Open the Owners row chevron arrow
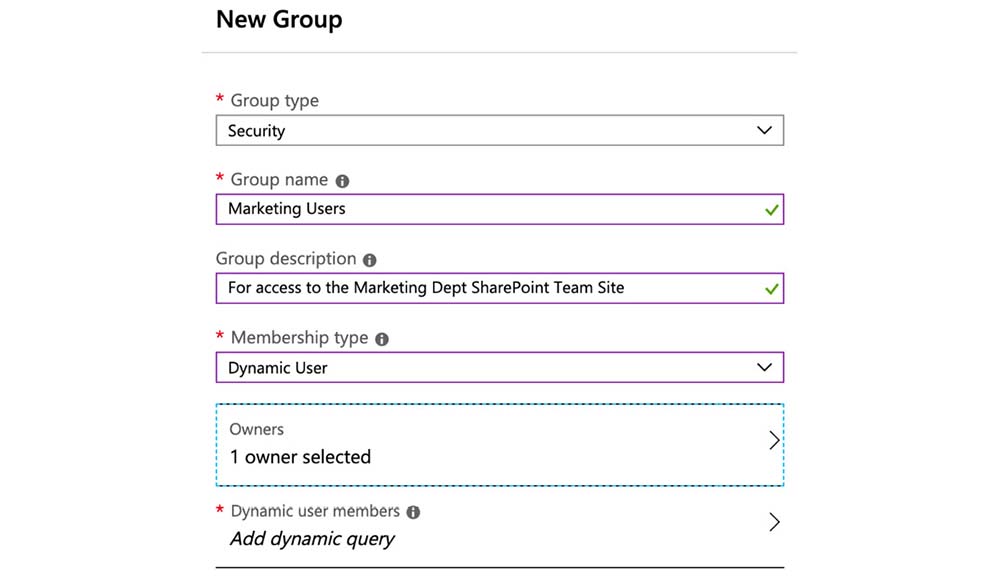Viewport: 1000px width, 582px height. coord(773,440)
